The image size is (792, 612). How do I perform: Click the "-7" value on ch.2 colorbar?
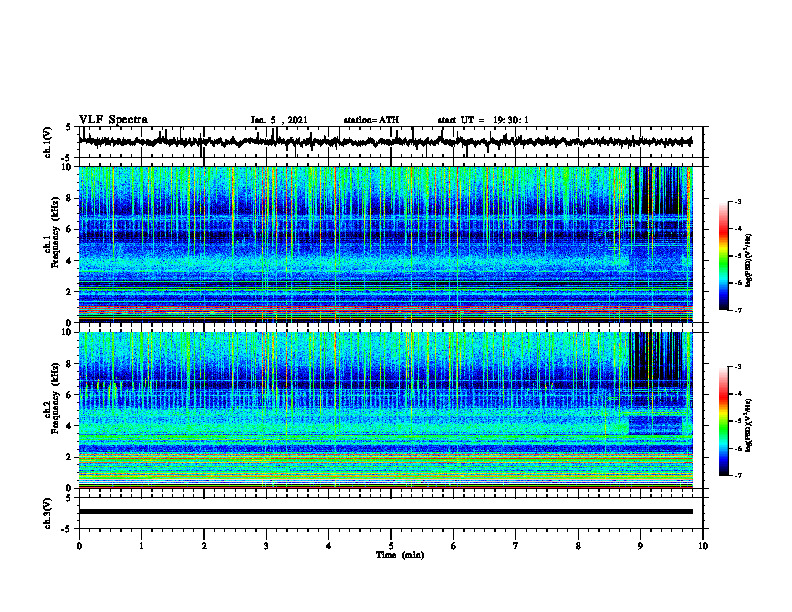pos(738,476)
